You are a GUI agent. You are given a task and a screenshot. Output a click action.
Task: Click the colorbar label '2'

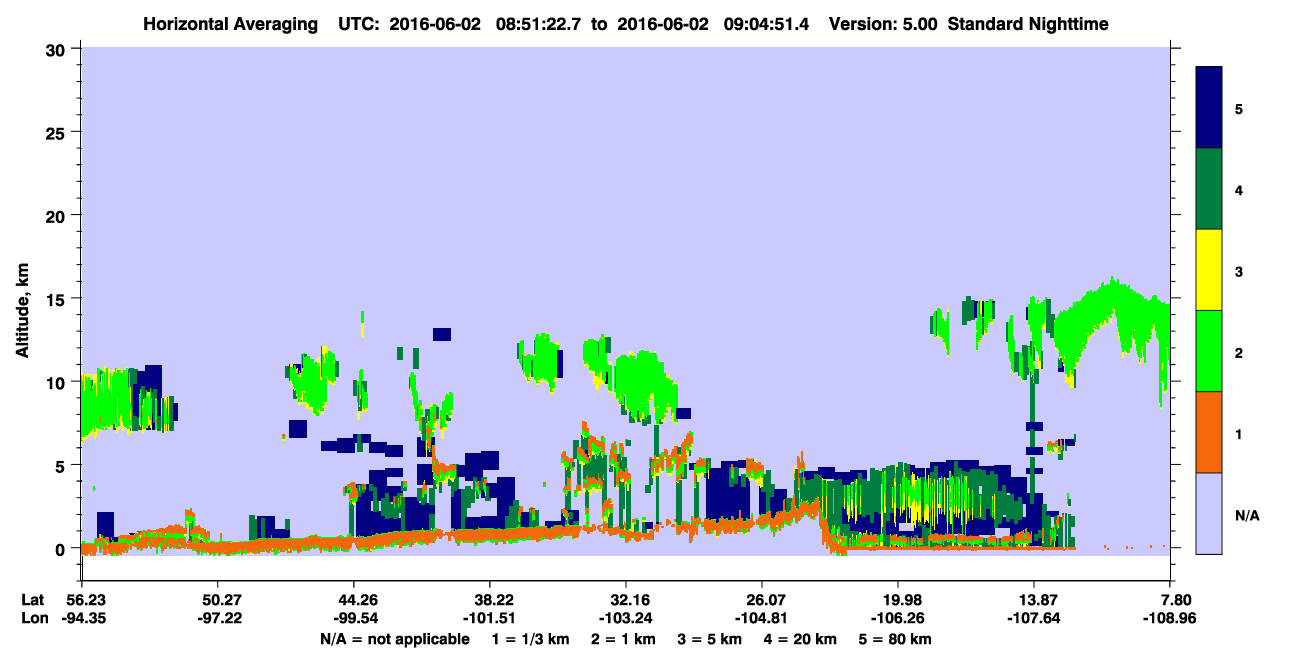[x=1239, y=352]
